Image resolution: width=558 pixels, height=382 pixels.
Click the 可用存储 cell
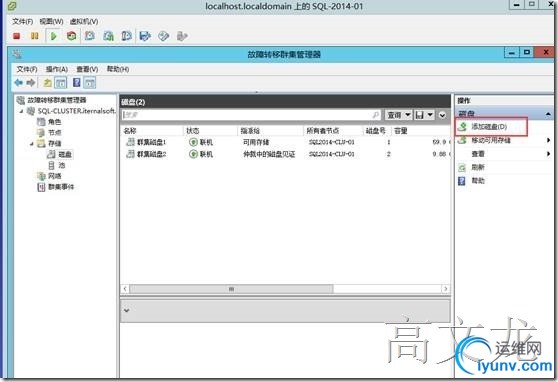[x=256, y=142]
